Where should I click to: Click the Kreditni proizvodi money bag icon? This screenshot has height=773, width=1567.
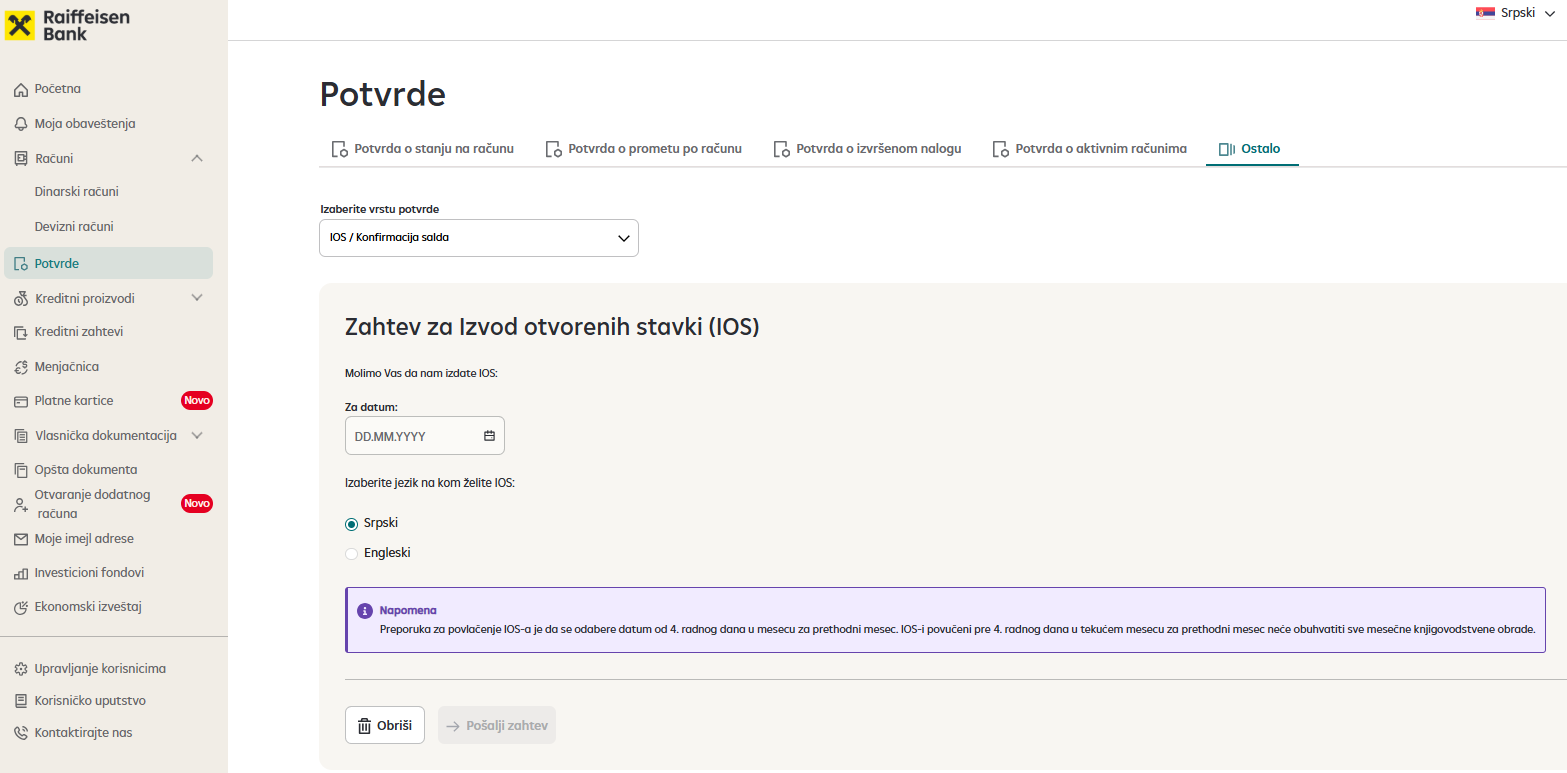point(21,299)
